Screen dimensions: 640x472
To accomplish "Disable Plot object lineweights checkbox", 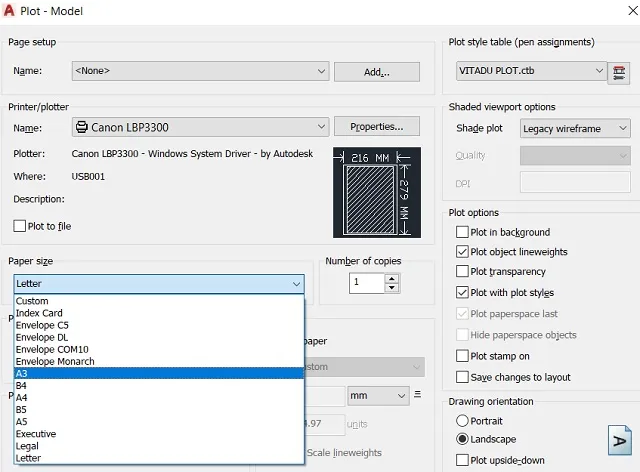I will pyautogui.click(x=462, y=252).
